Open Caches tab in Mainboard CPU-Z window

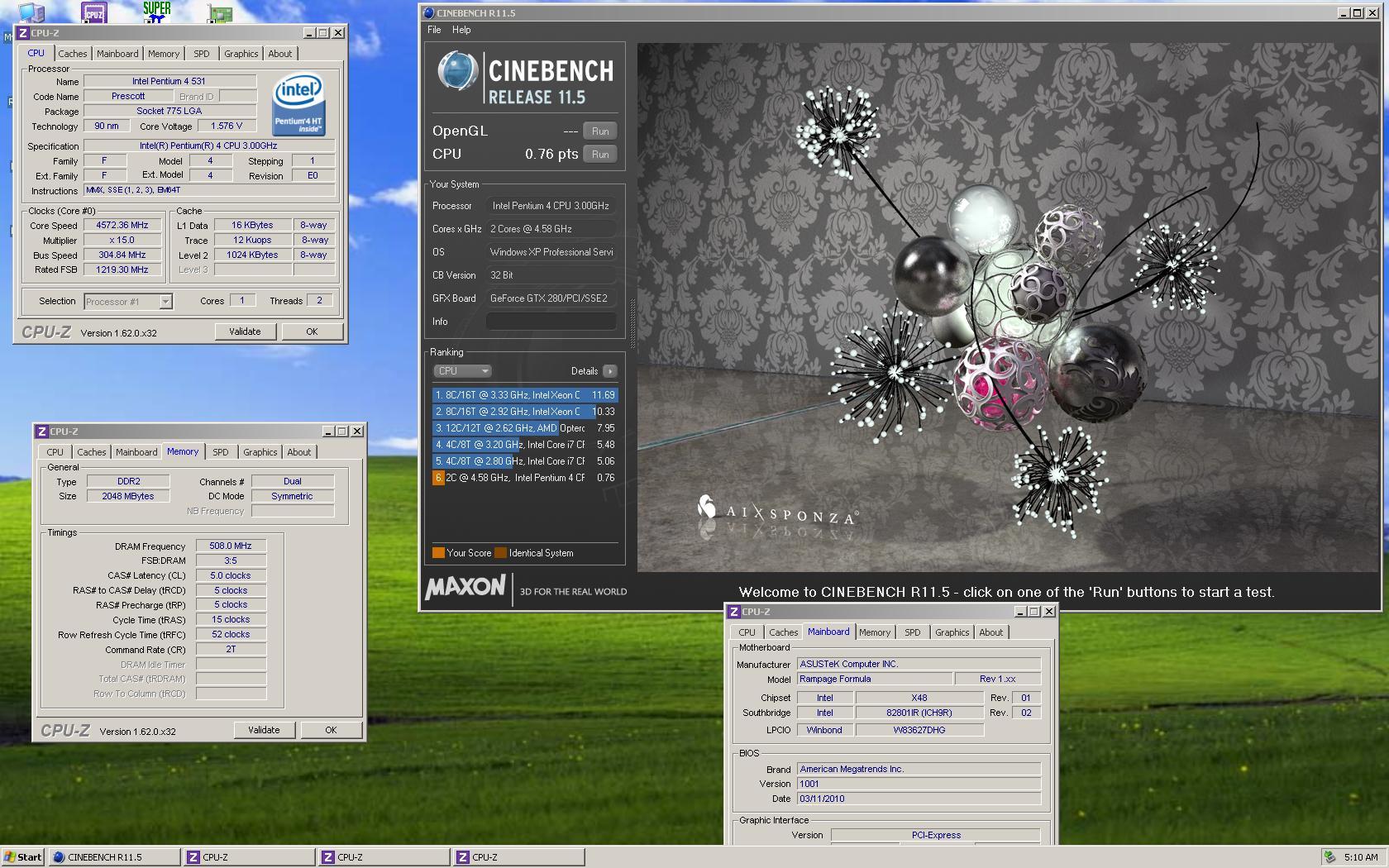[x=784, y=632]
